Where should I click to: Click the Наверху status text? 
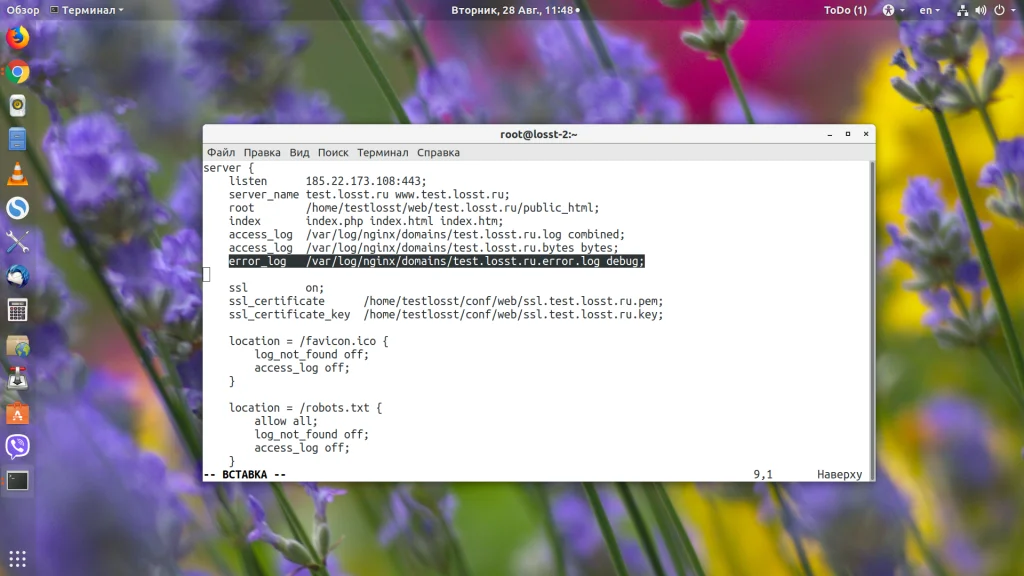[x=839, y=475]
